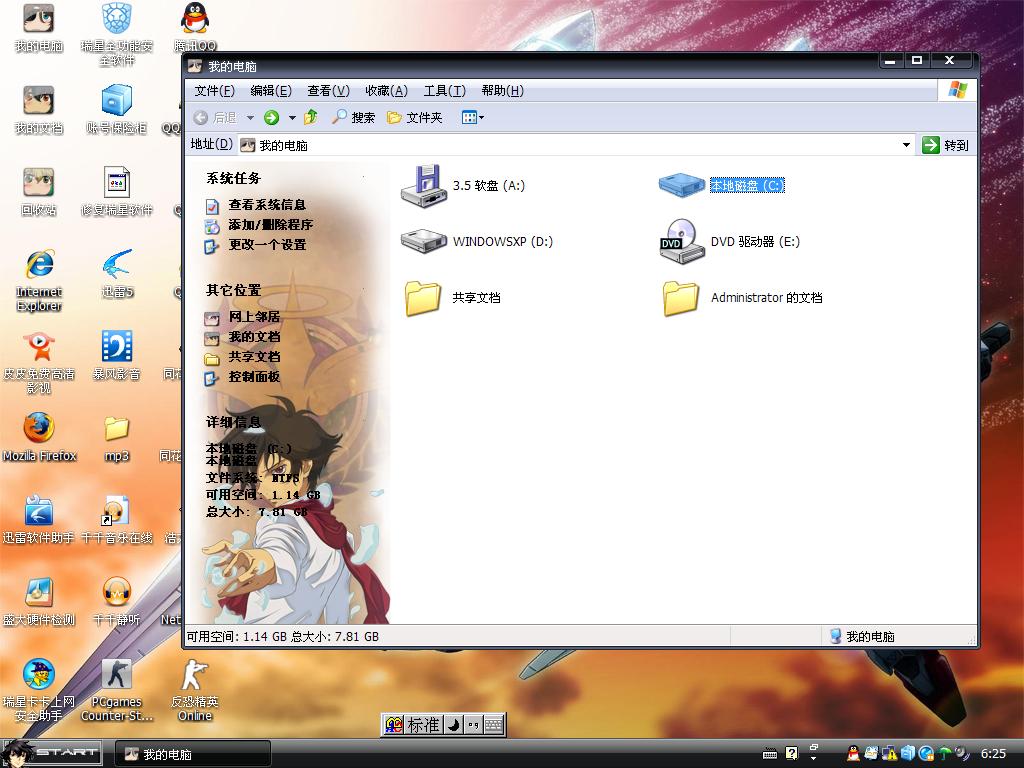1024x768 pixels.
Task: Click the 我的文档 desktop icon
Action: (x=39, y=110)
